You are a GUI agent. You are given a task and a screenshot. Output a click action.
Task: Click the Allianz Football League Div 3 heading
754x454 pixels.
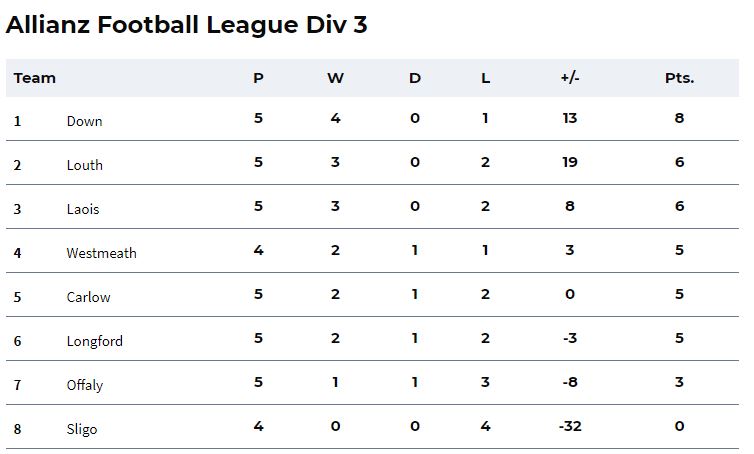[x=187, y=25]
